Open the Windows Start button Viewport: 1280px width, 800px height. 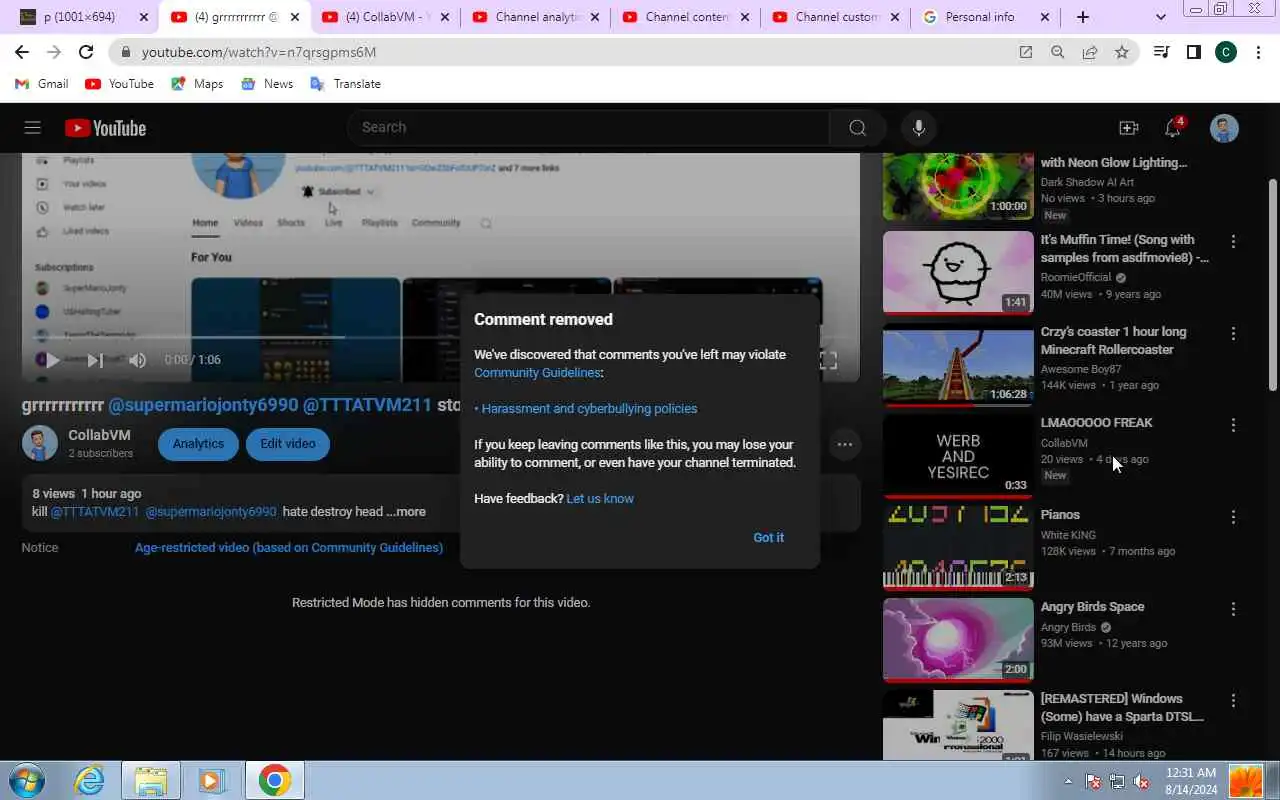coord(26,780)
